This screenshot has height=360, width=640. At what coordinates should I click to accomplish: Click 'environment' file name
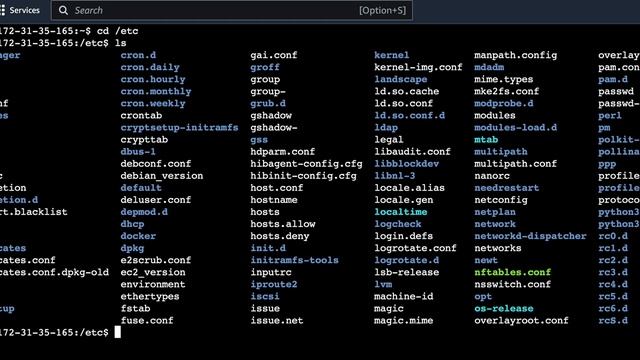click(153, 284)
